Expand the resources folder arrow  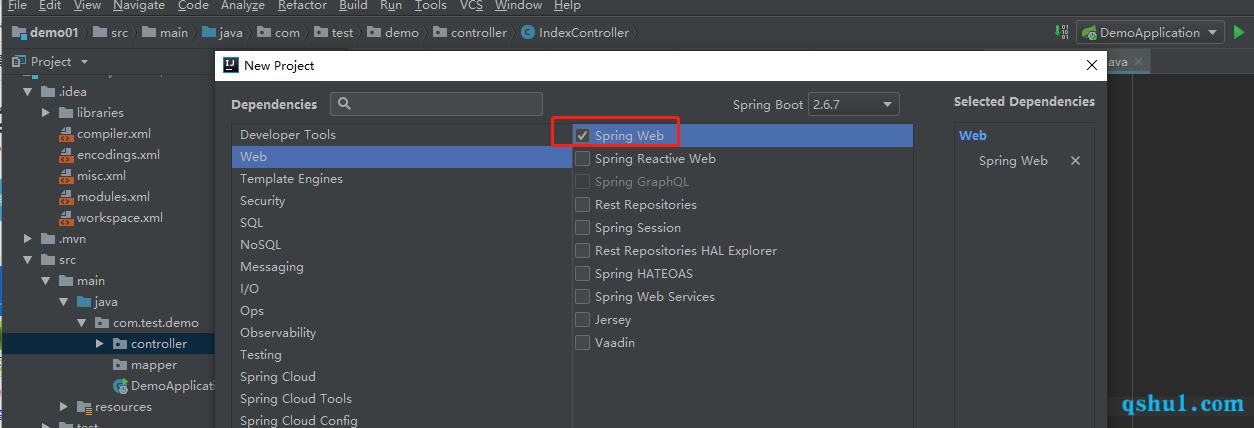[x=64, y=407]
